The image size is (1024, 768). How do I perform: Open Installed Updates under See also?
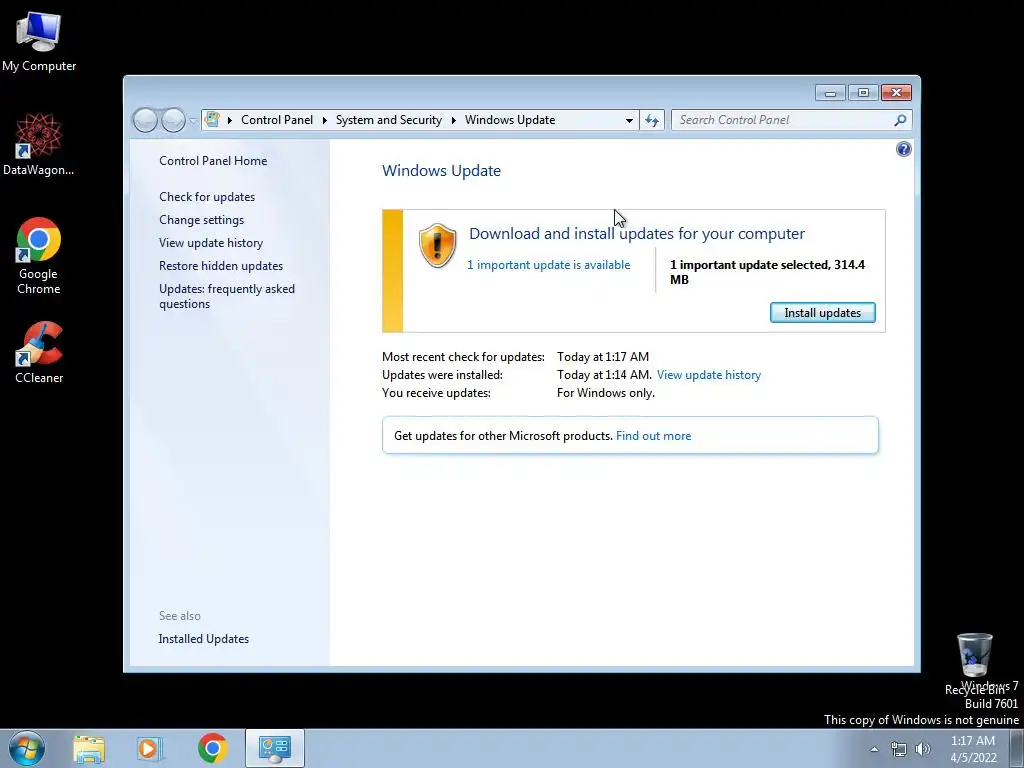[x=204, y=639]
